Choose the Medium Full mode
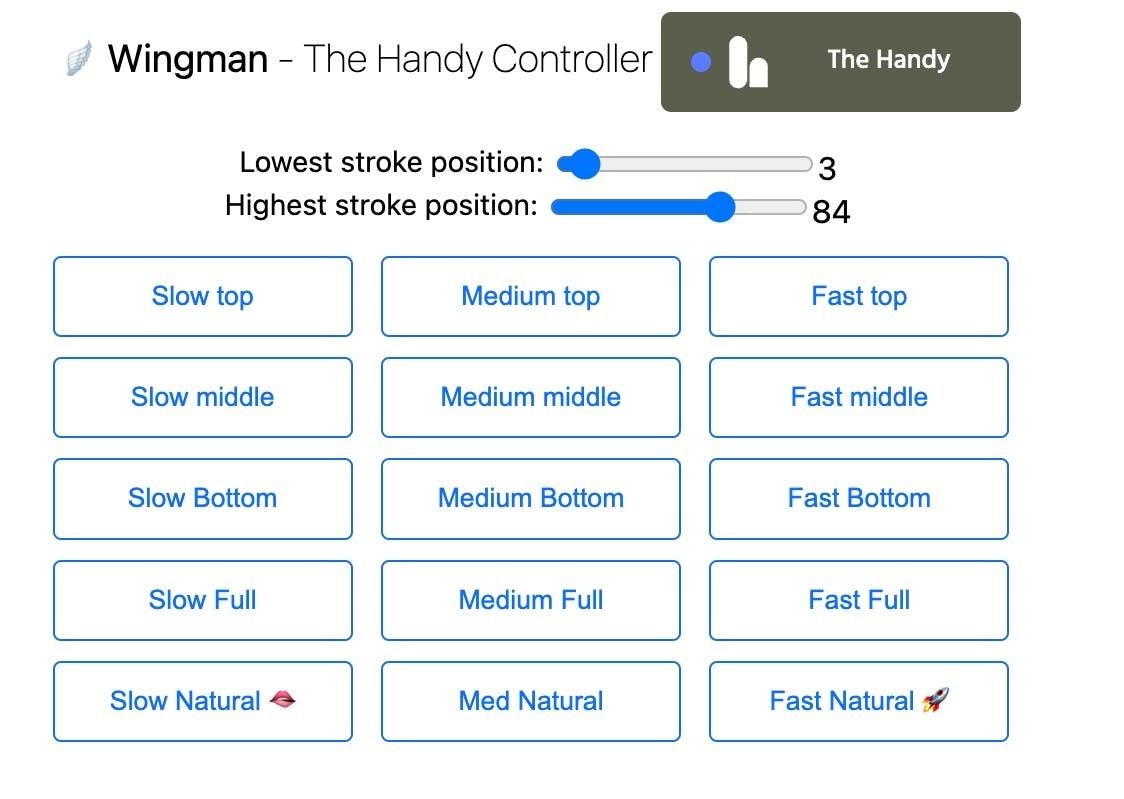Screen dimensions: 1124x799 531,600
